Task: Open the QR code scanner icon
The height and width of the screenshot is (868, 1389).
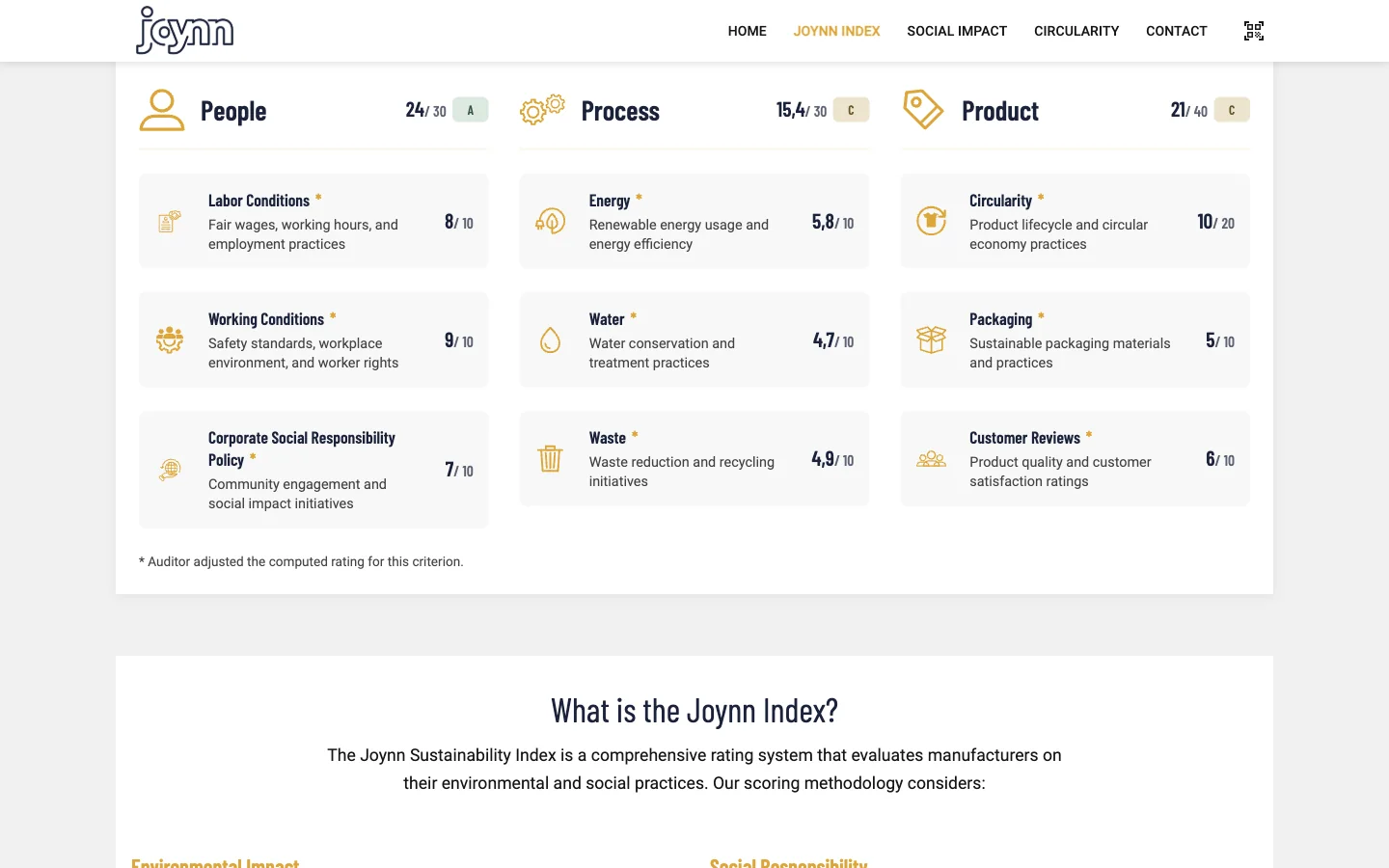Action: point(1254,31)
